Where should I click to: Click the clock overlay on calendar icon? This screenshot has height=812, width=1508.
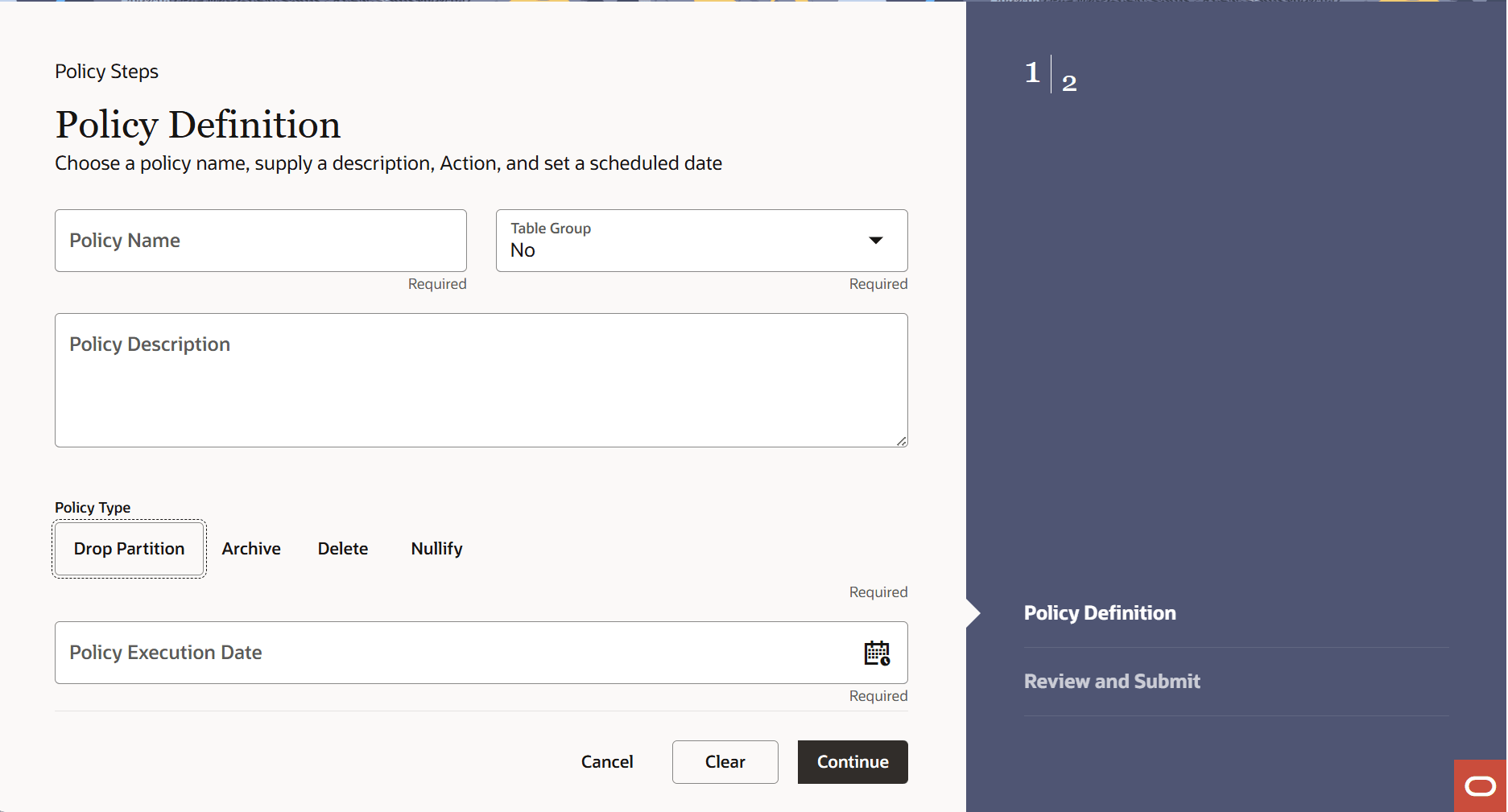884,659
